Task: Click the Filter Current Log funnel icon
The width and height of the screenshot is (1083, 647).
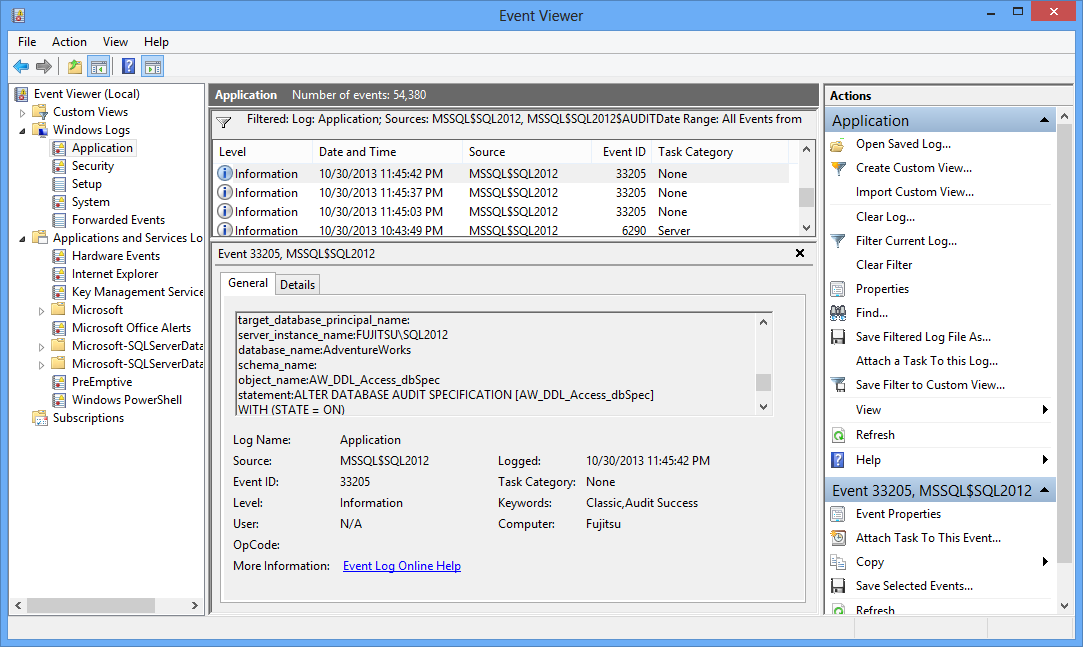Action: click(838, 241)
